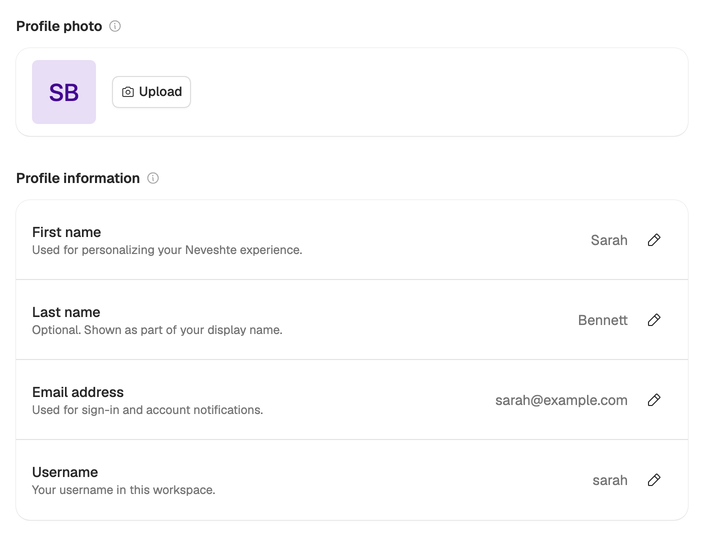Screen dimensions: 704x536
Task: Click the 'Last name' label
Action: 66,312
